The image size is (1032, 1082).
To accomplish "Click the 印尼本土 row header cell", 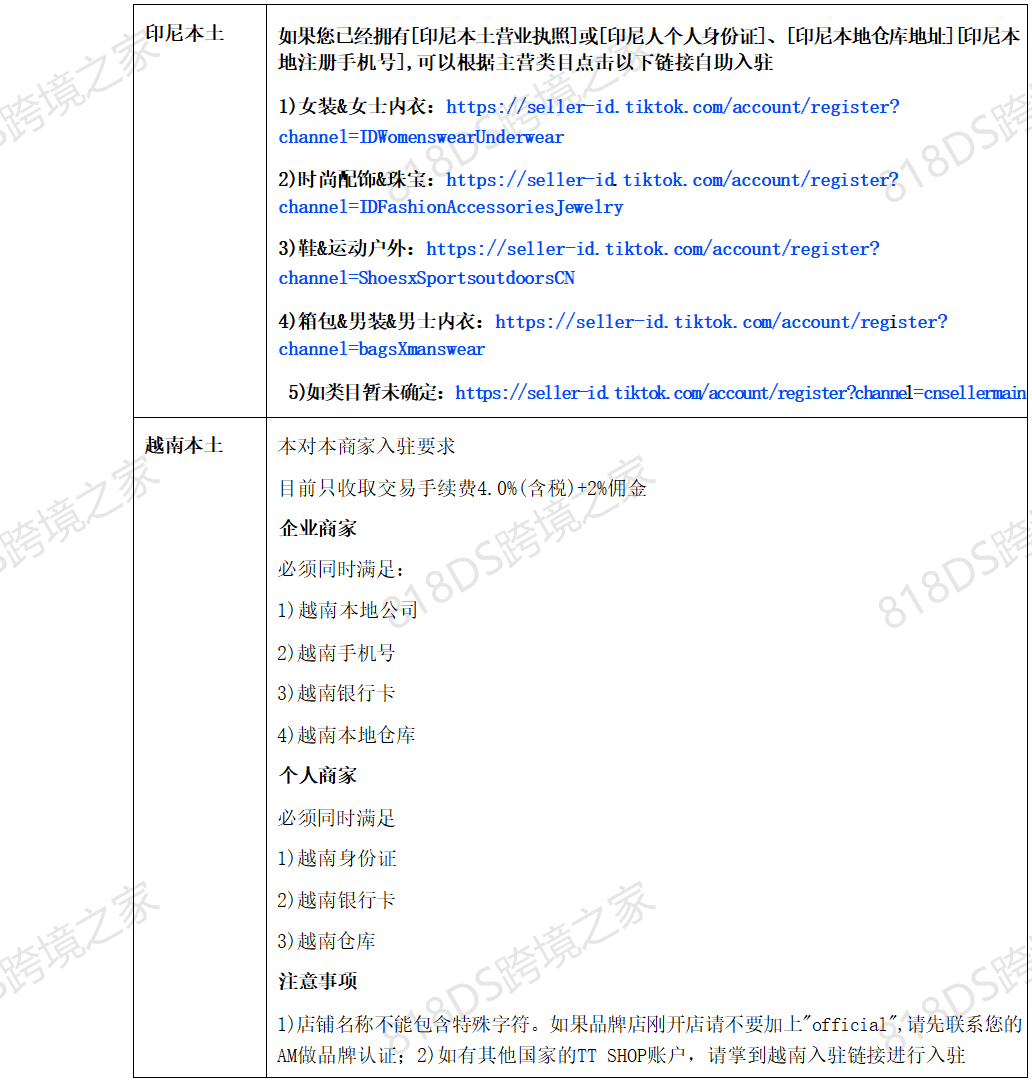I will point(184,34).
